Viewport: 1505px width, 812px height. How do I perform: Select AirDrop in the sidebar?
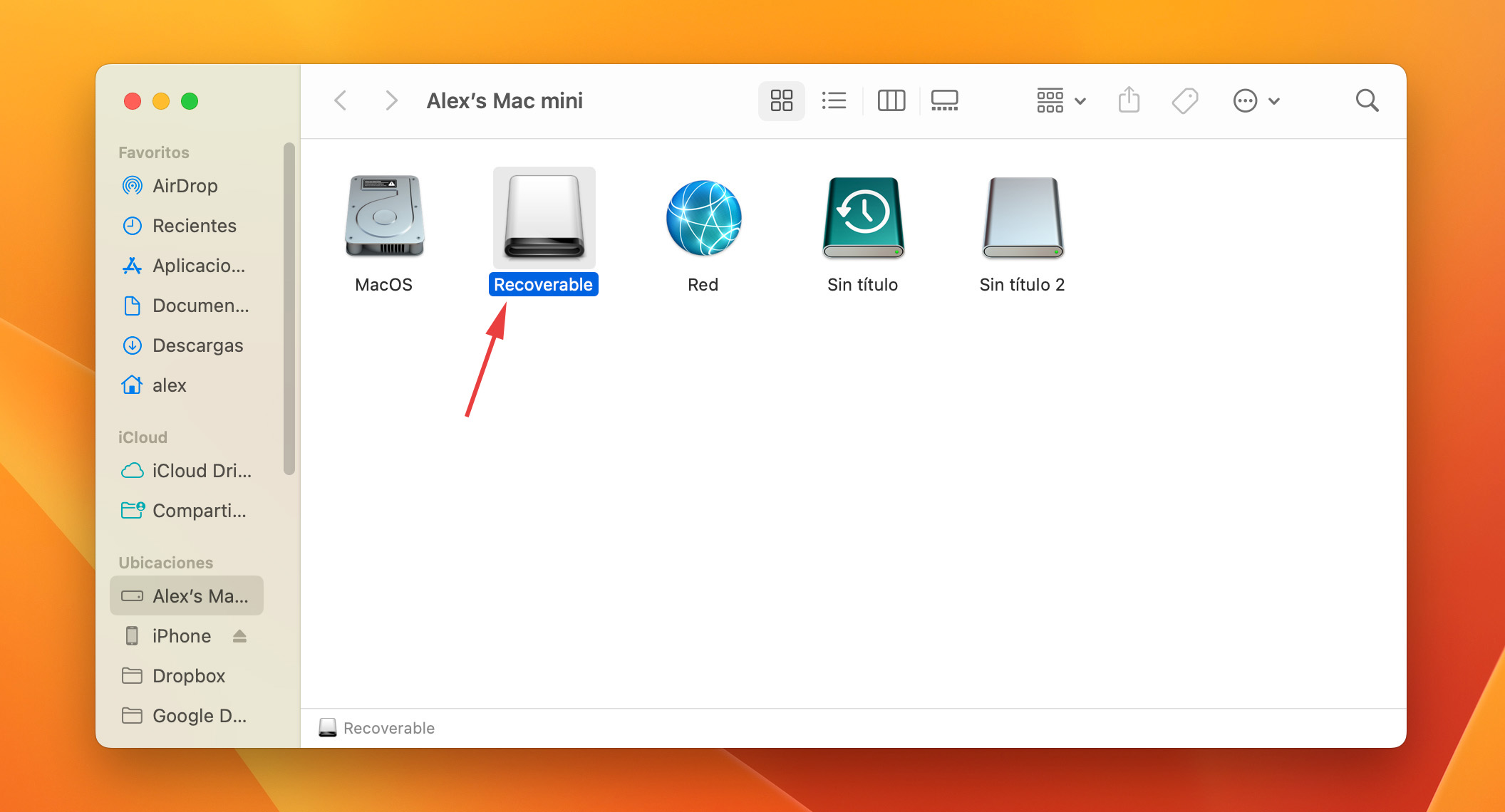(x=183, y=186)
